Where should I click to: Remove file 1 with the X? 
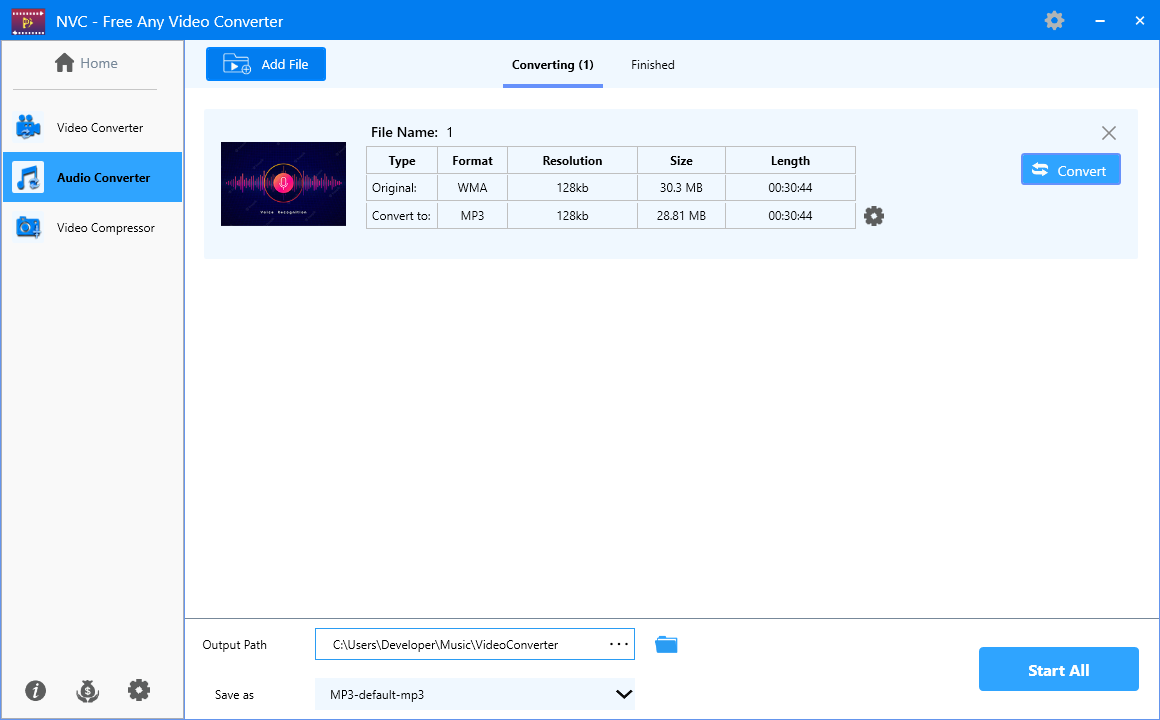(x=1108, y=133)
